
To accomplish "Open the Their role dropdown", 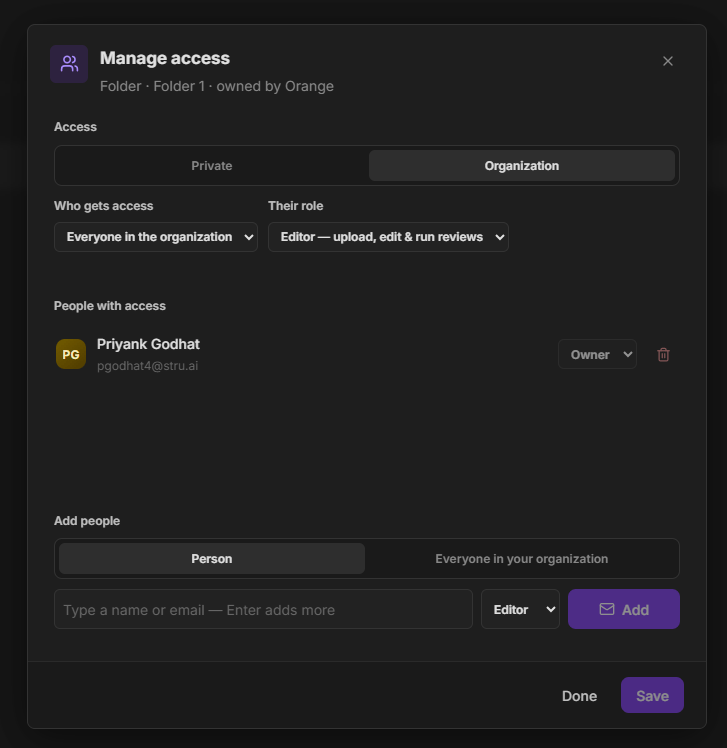I will point(388,237).
